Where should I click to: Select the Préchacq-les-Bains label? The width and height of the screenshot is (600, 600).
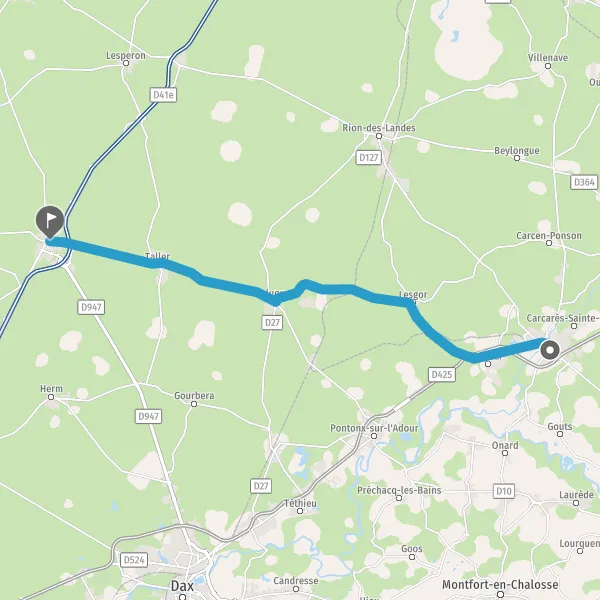pos(399,490)
